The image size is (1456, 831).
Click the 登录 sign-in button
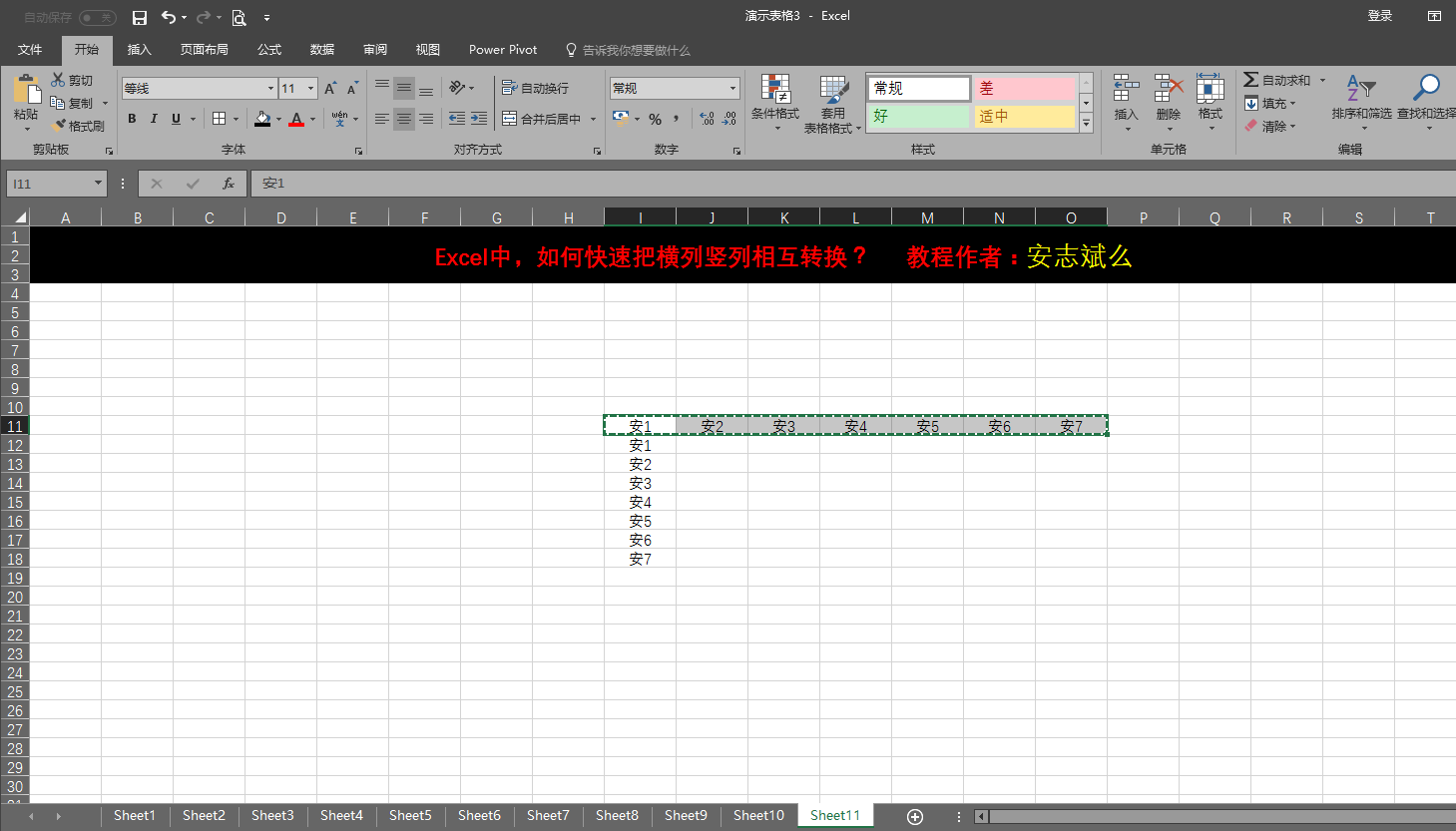1380,16
